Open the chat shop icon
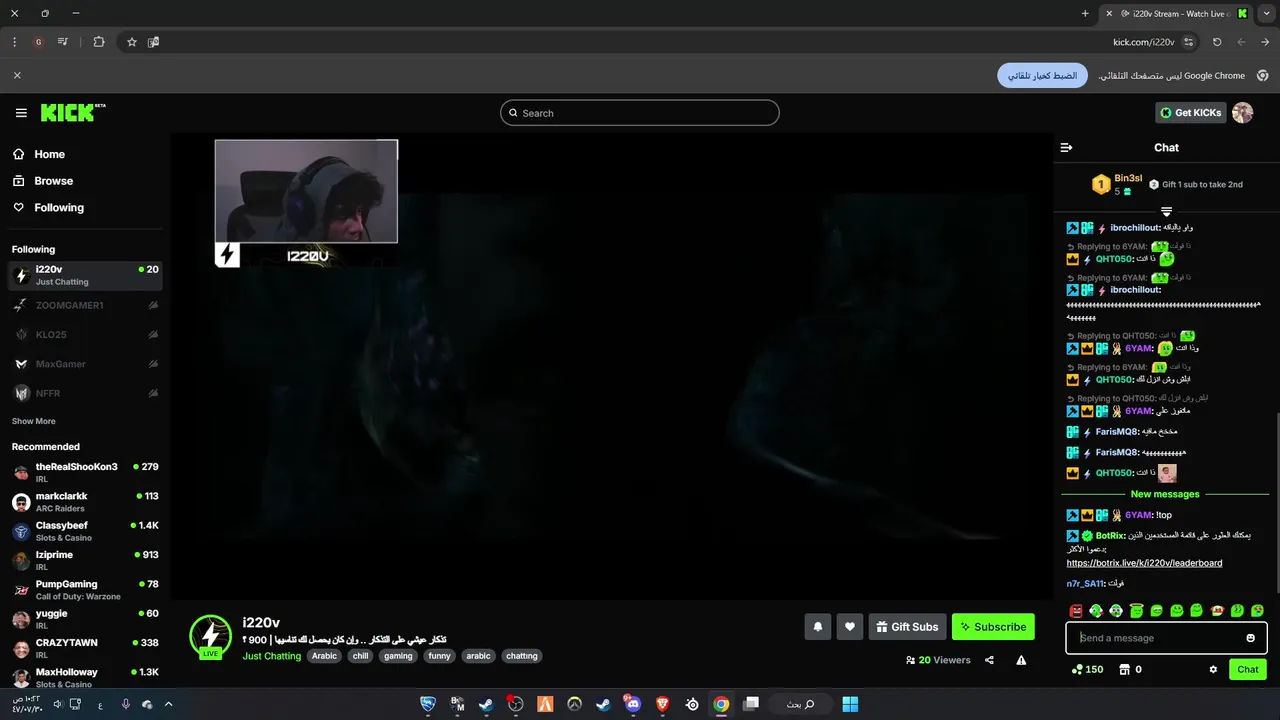The width and height of the screenshot is (1280, 720). tap(1124, 669)
